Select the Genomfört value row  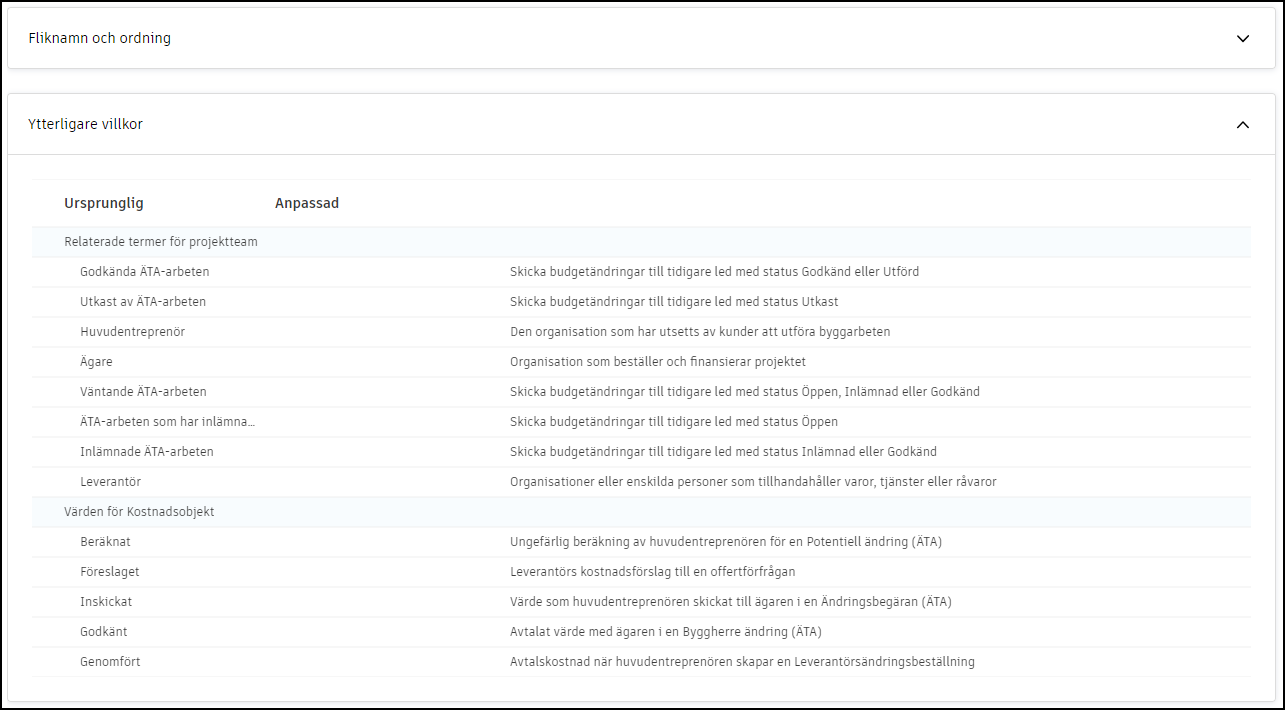click(x=111, y=662)
